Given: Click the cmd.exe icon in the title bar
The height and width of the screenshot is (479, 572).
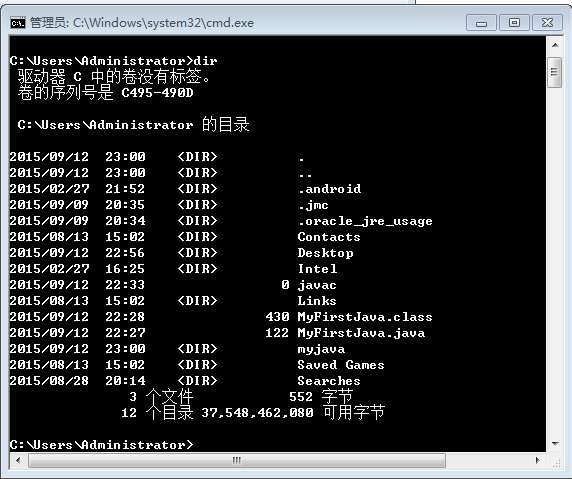Looking at the screenshot, I should pyautogui.click(x=18, y=23).
